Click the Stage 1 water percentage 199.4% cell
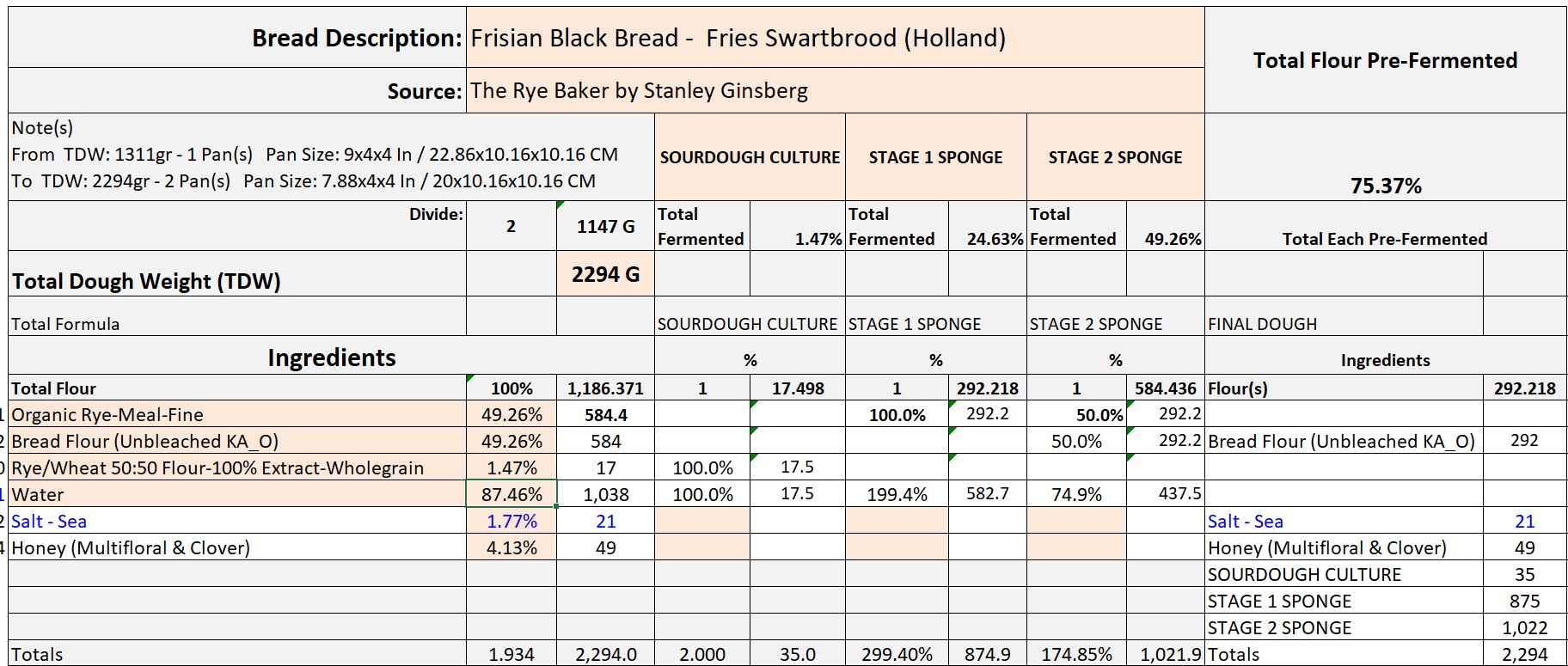The height and width of the screenshot is (666, 1568). 897,495
